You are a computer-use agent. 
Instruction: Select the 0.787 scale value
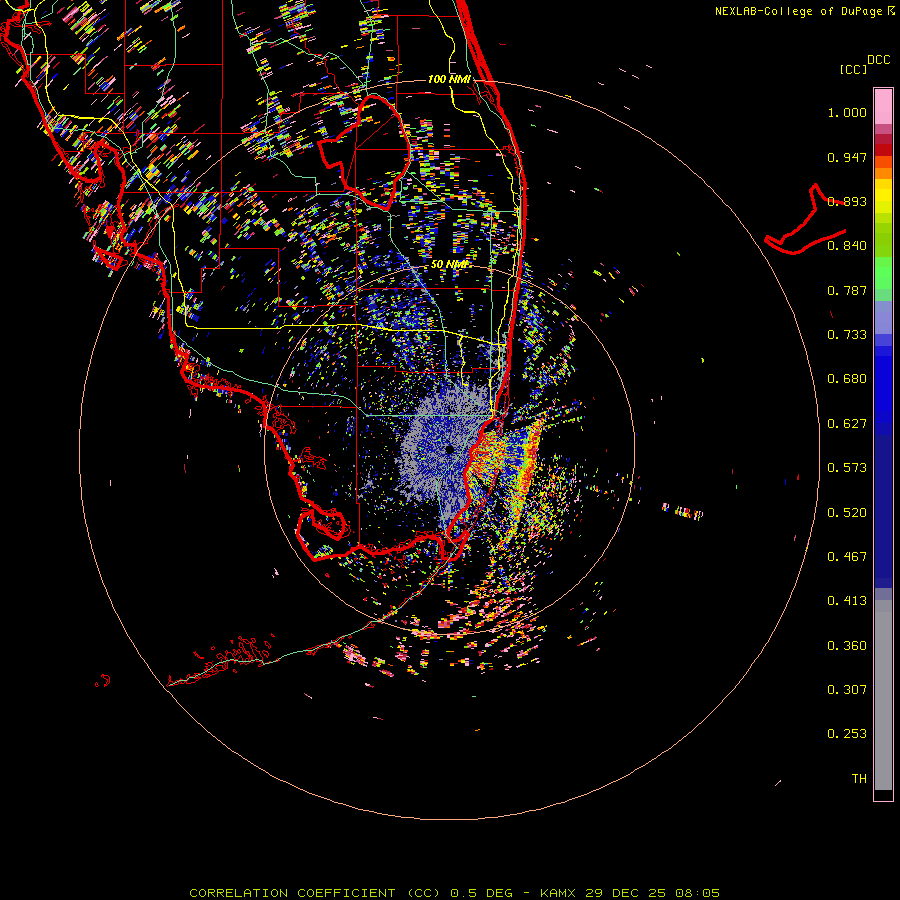coord(847,290)
